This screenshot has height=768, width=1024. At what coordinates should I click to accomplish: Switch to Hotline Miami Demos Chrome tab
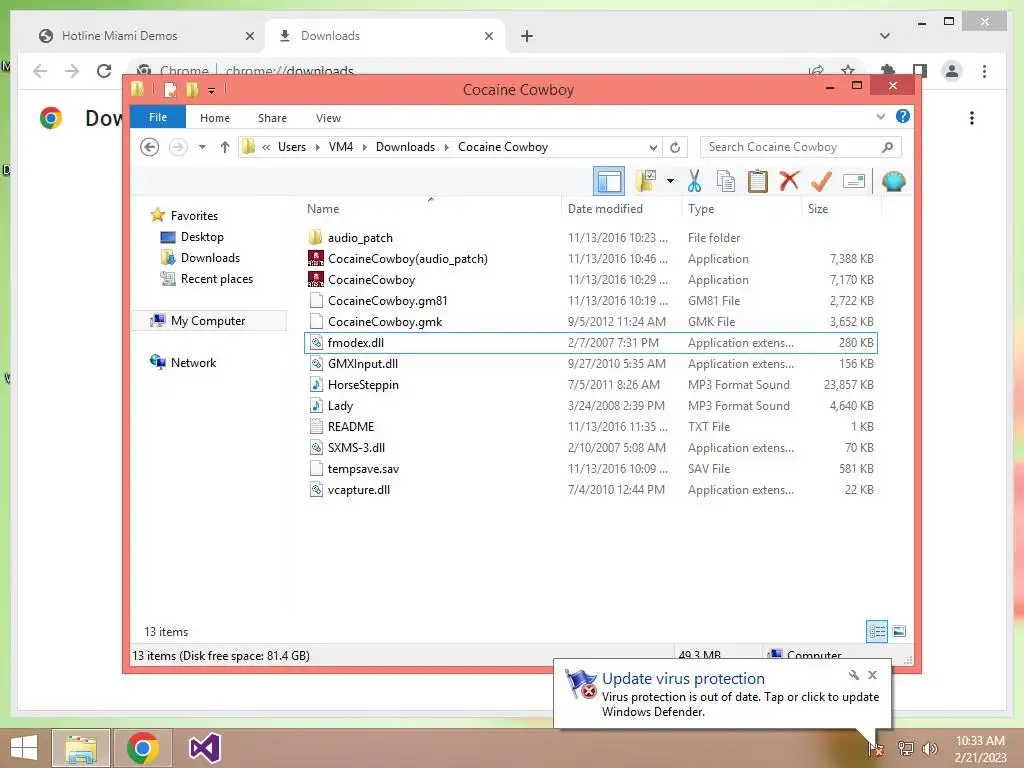(x=120, y=36)
